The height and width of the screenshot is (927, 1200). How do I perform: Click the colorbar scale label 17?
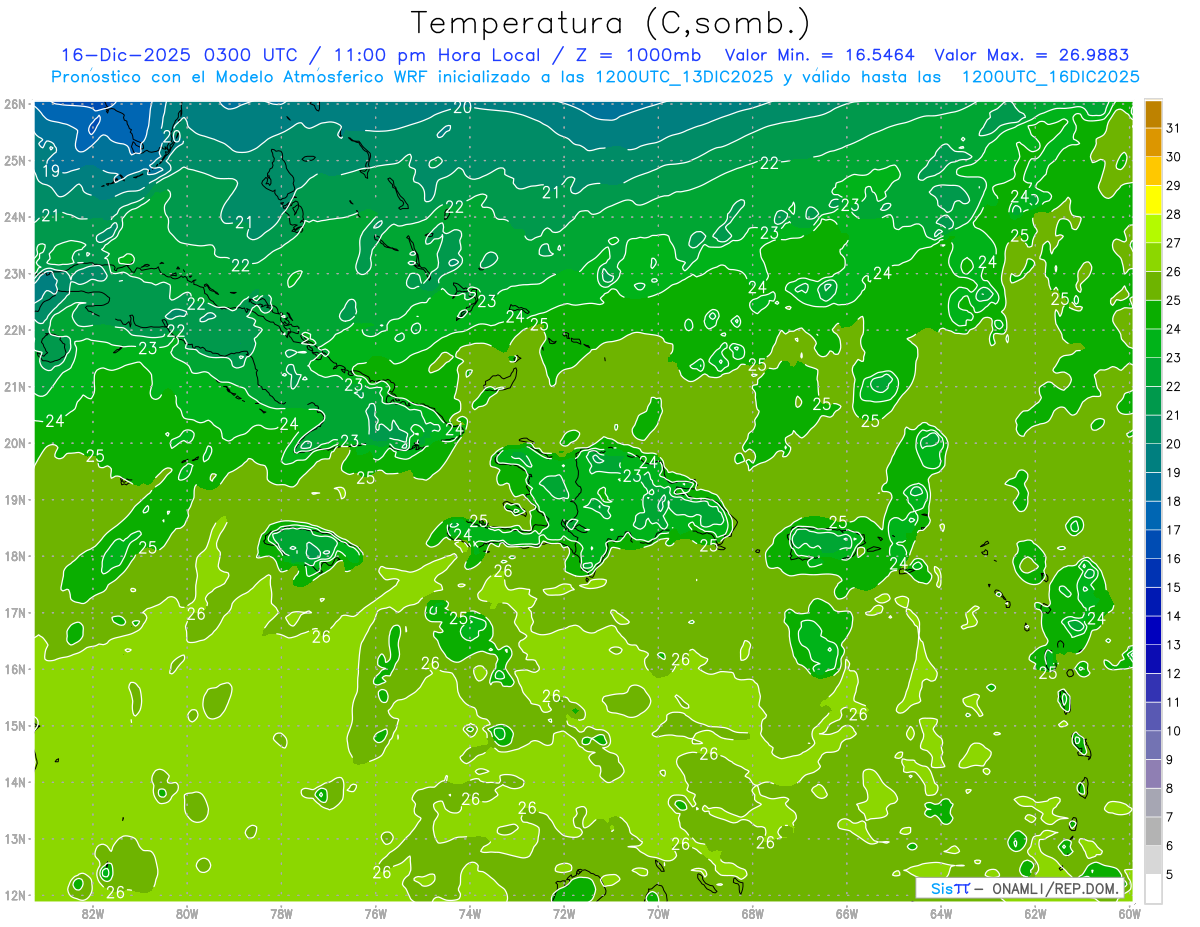pyautogui.click(x=1173, y=530)
